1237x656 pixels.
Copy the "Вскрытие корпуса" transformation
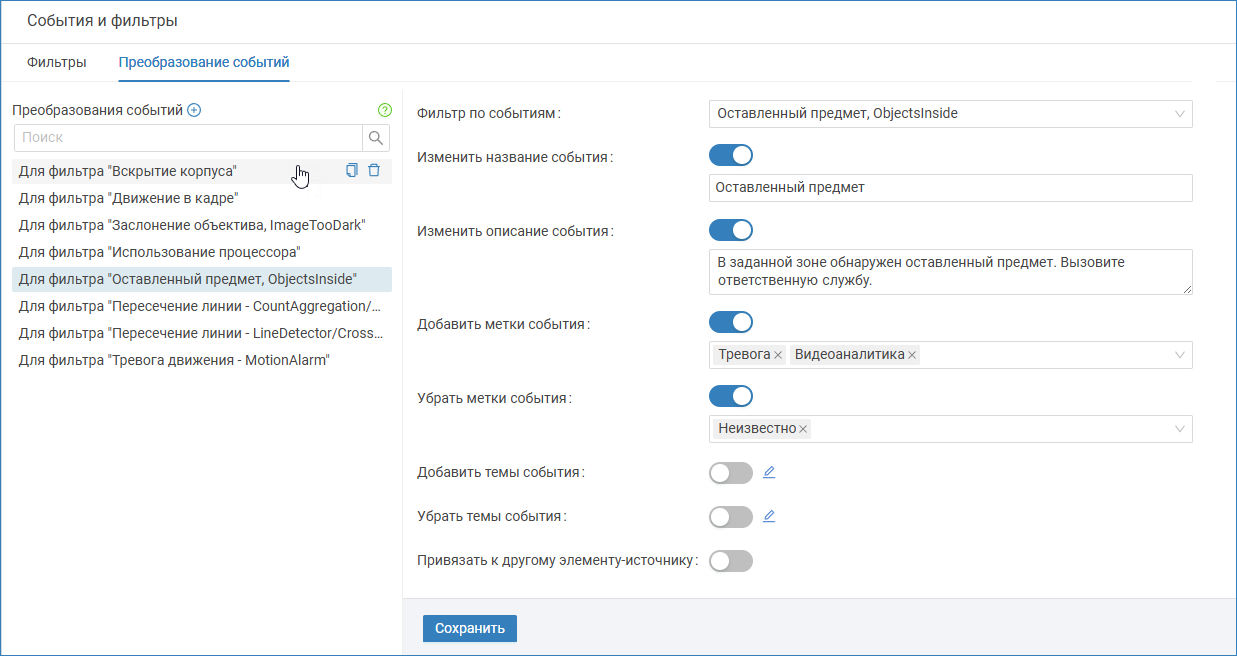point(351,171)
